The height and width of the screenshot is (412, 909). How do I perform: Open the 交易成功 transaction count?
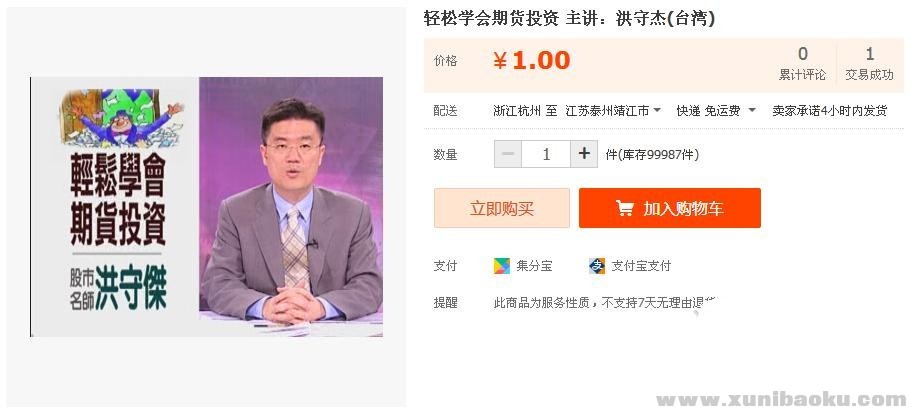(x=869, y=64)
